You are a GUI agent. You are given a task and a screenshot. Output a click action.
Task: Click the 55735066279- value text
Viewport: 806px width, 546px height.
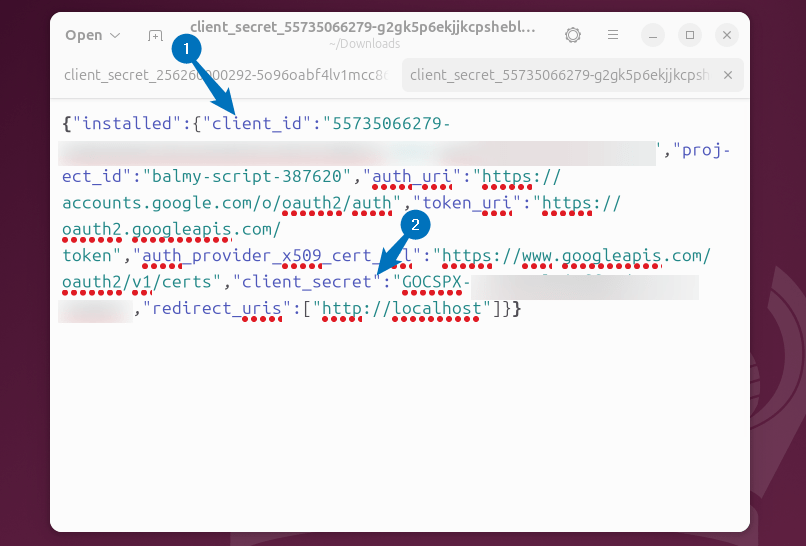392,123
